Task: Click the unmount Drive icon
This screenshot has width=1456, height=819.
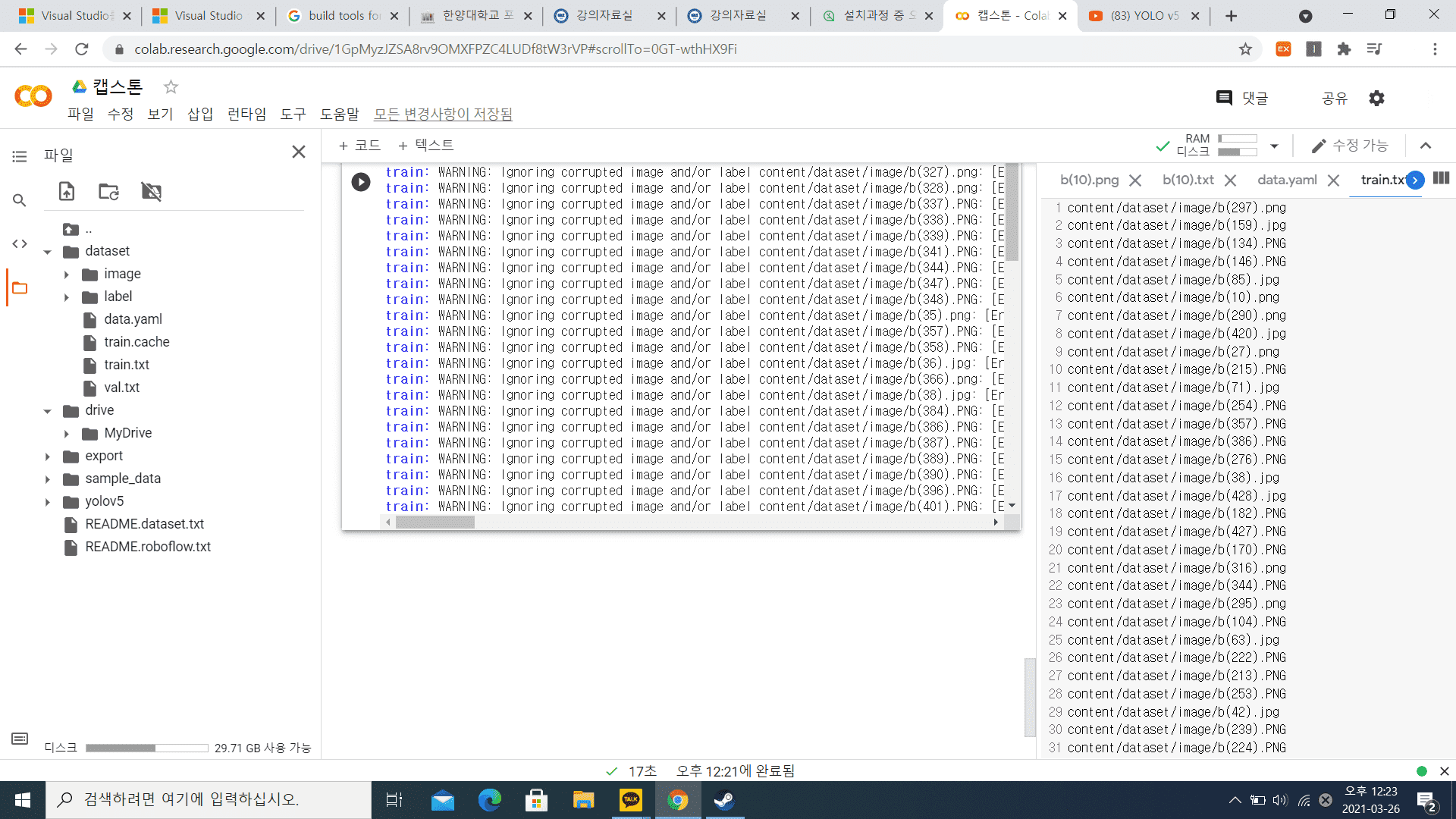Action: pyautogui.click(x=152, y=191)
